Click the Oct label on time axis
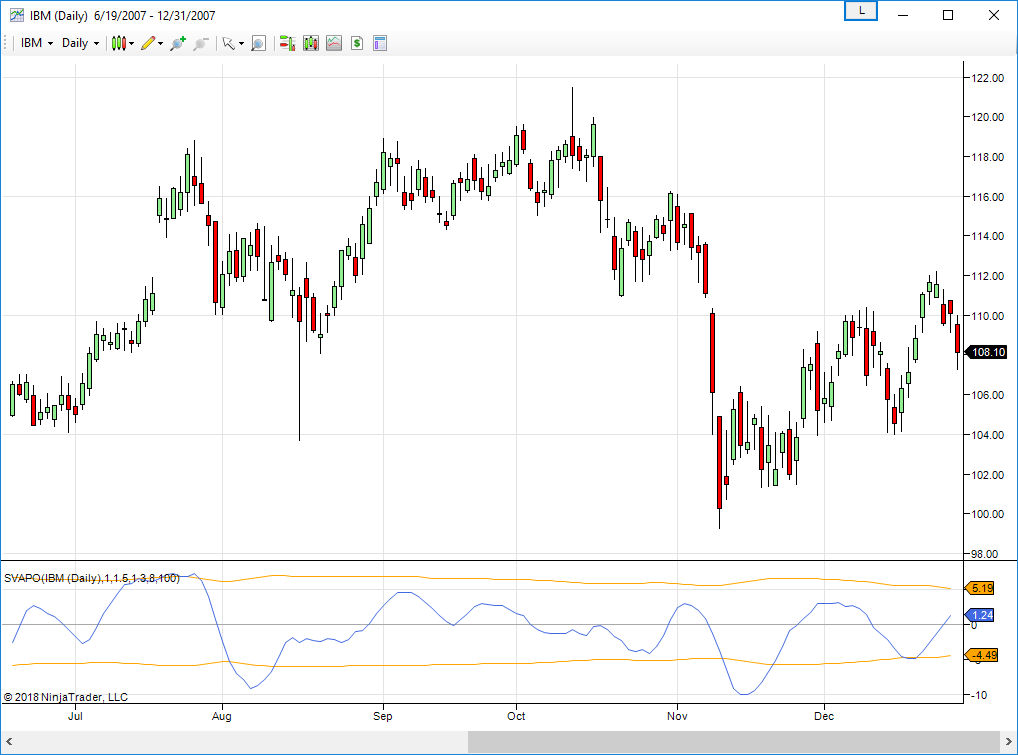The height and width of the screenshot is (755, 1018). [x=516, y=716]
